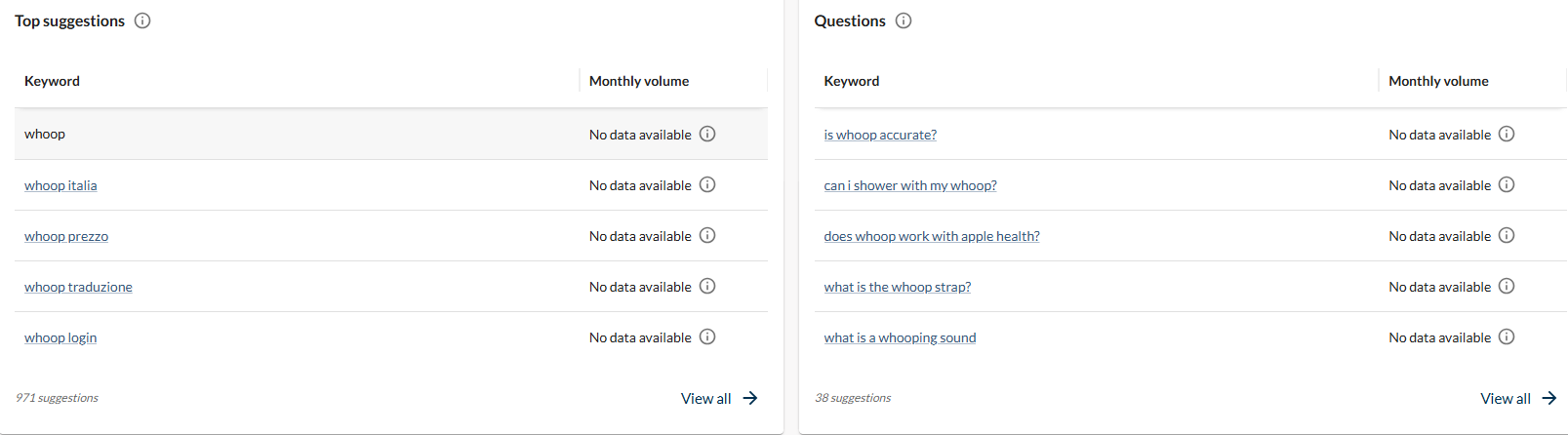
Task: Click the 971 suggestions count text
Action: [57, 398]
